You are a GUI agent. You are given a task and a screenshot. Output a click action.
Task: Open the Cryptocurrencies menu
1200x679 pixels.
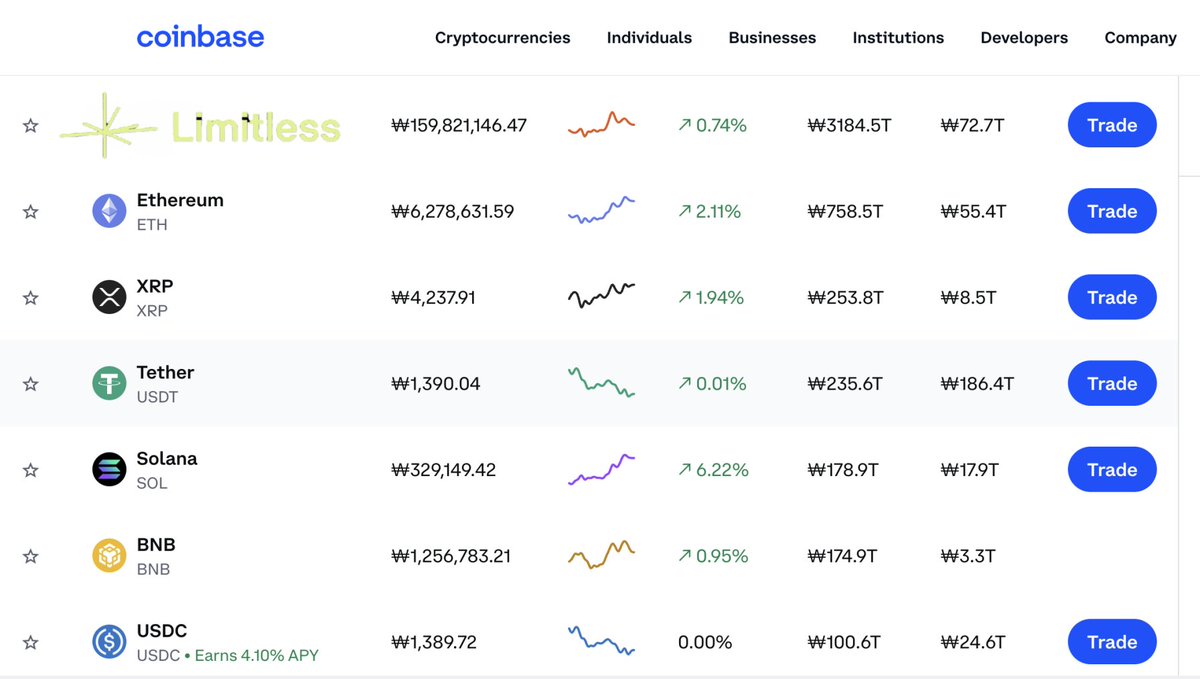tap(503, 38)
